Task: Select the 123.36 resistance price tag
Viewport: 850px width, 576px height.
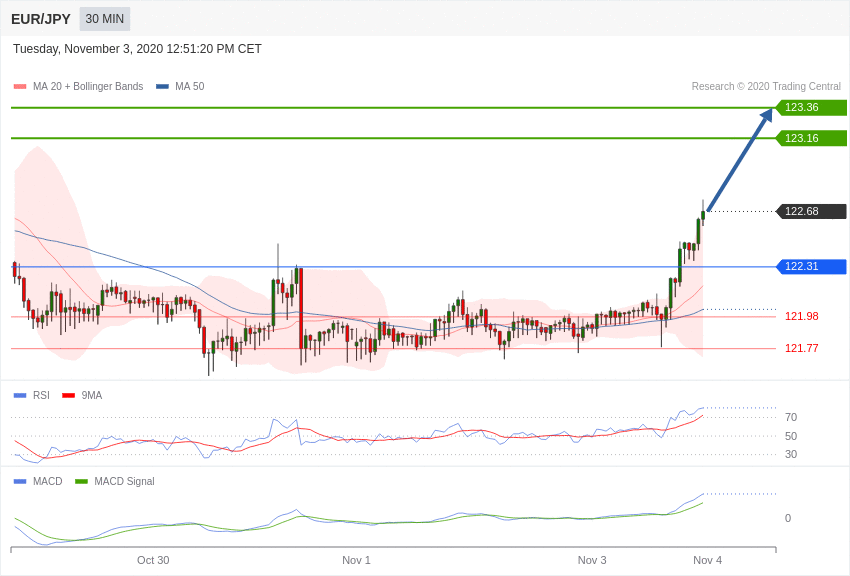Action: (812, 107)
